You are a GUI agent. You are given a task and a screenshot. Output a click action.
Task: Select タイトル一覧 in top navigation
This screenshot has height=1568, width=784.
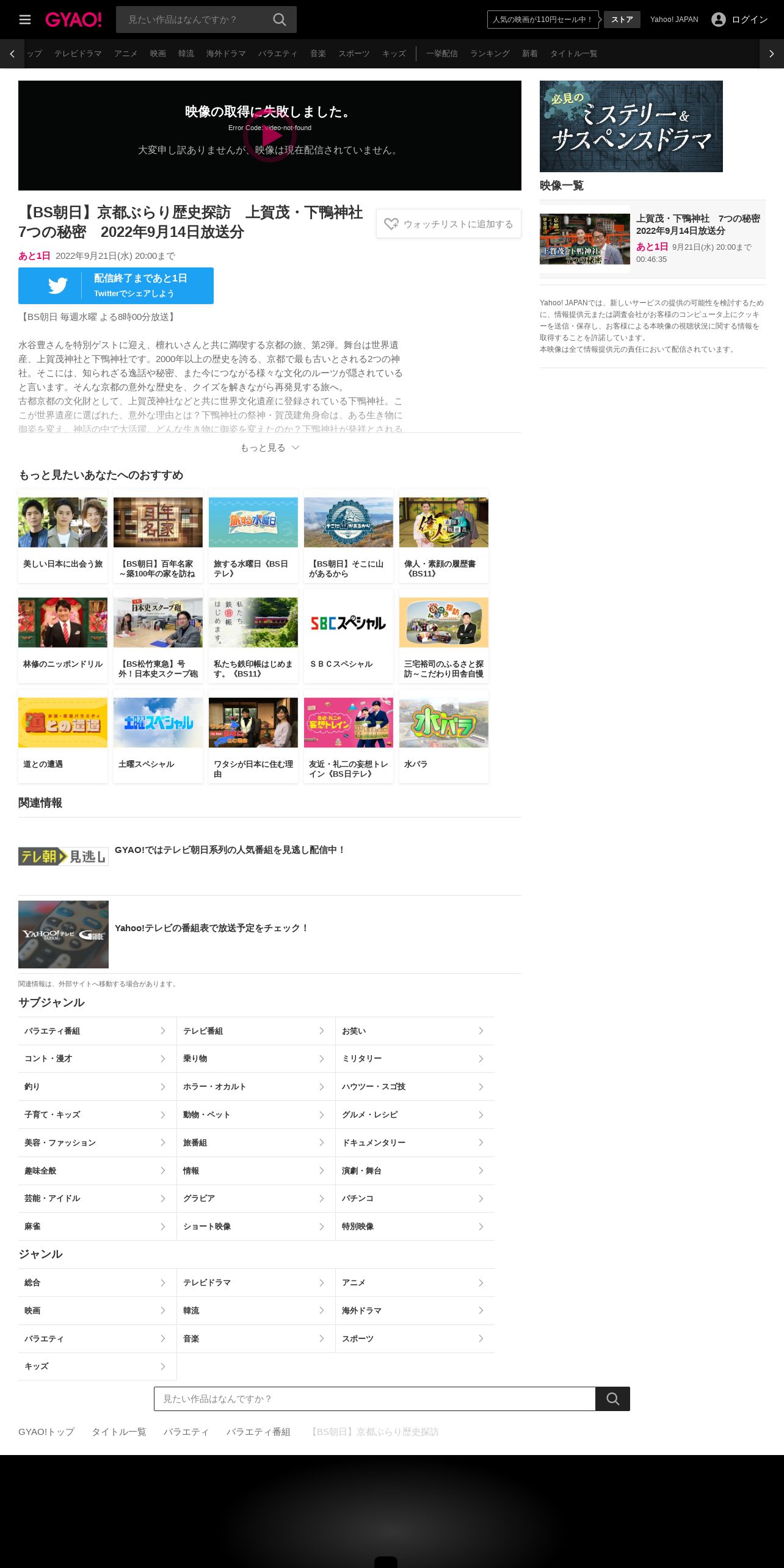[574, 54]
